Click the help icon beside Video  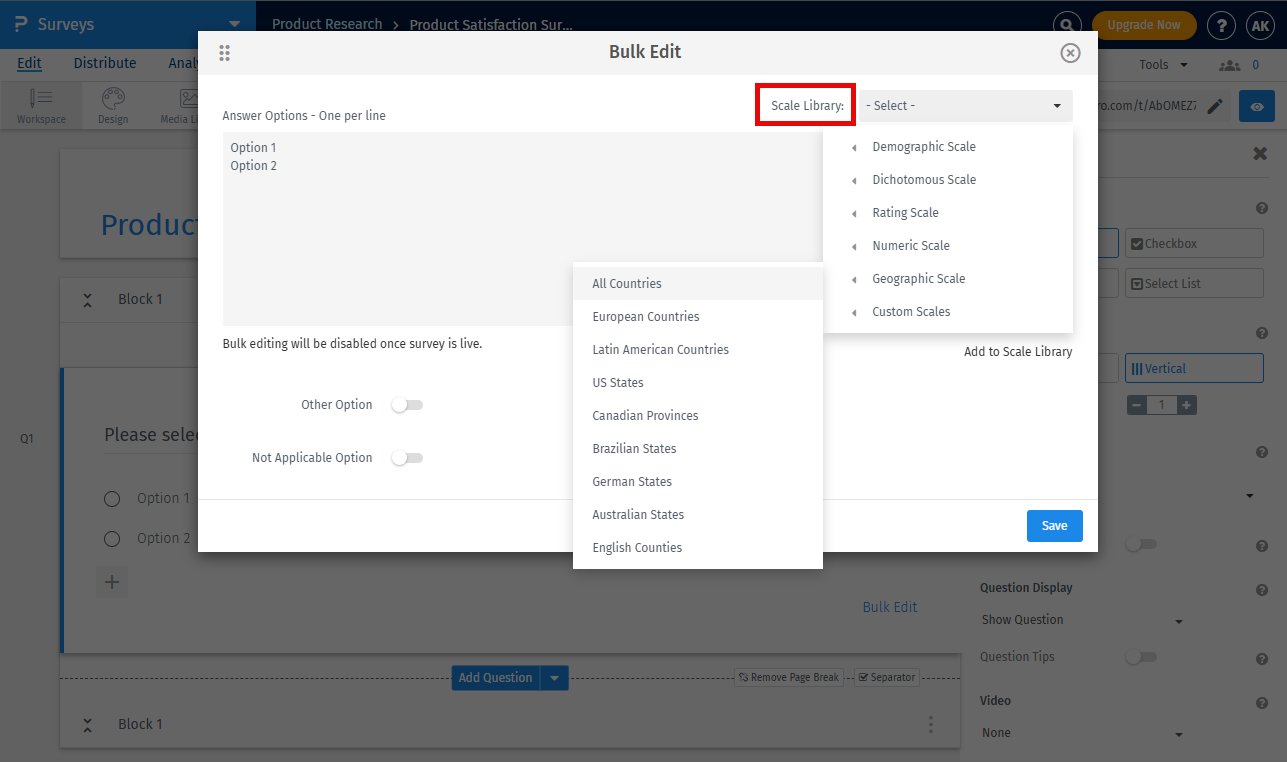click(x=1262, y=703)
